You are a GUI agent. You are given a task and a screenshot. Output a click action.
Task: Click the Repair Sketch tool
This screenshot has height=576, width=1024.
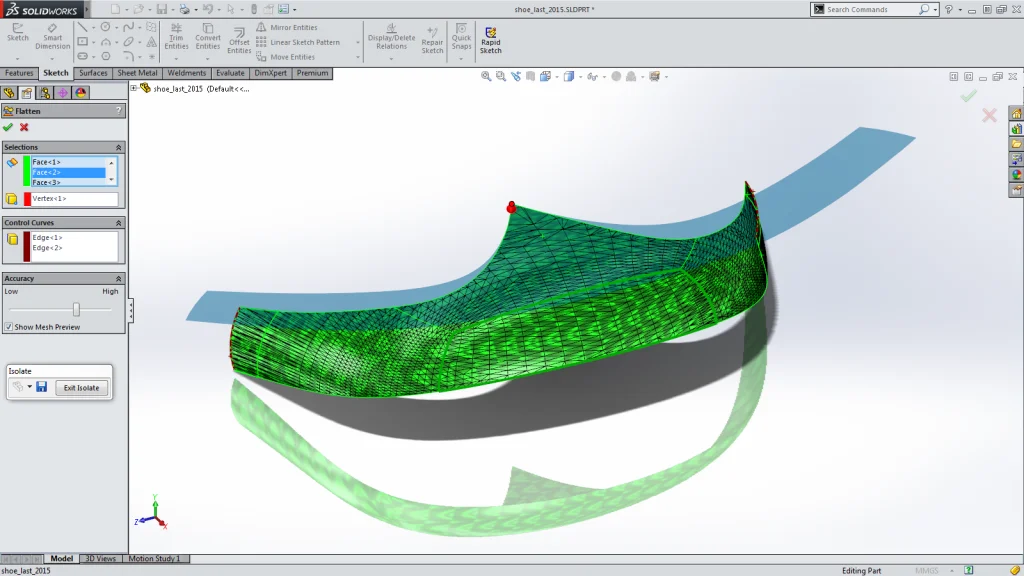pos(431,38)
